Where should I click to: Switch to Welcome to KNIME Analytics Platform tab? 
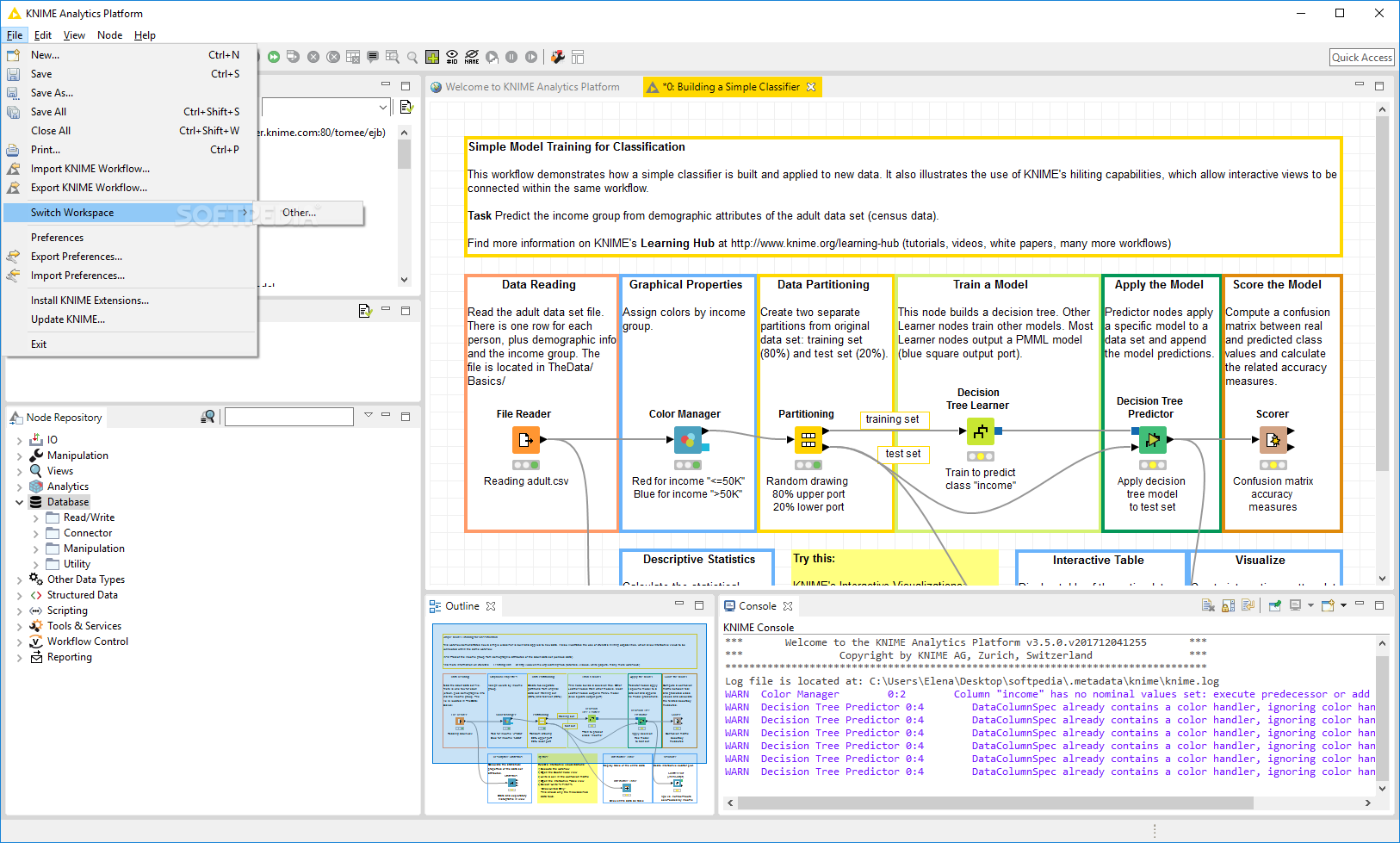[532, 87]
